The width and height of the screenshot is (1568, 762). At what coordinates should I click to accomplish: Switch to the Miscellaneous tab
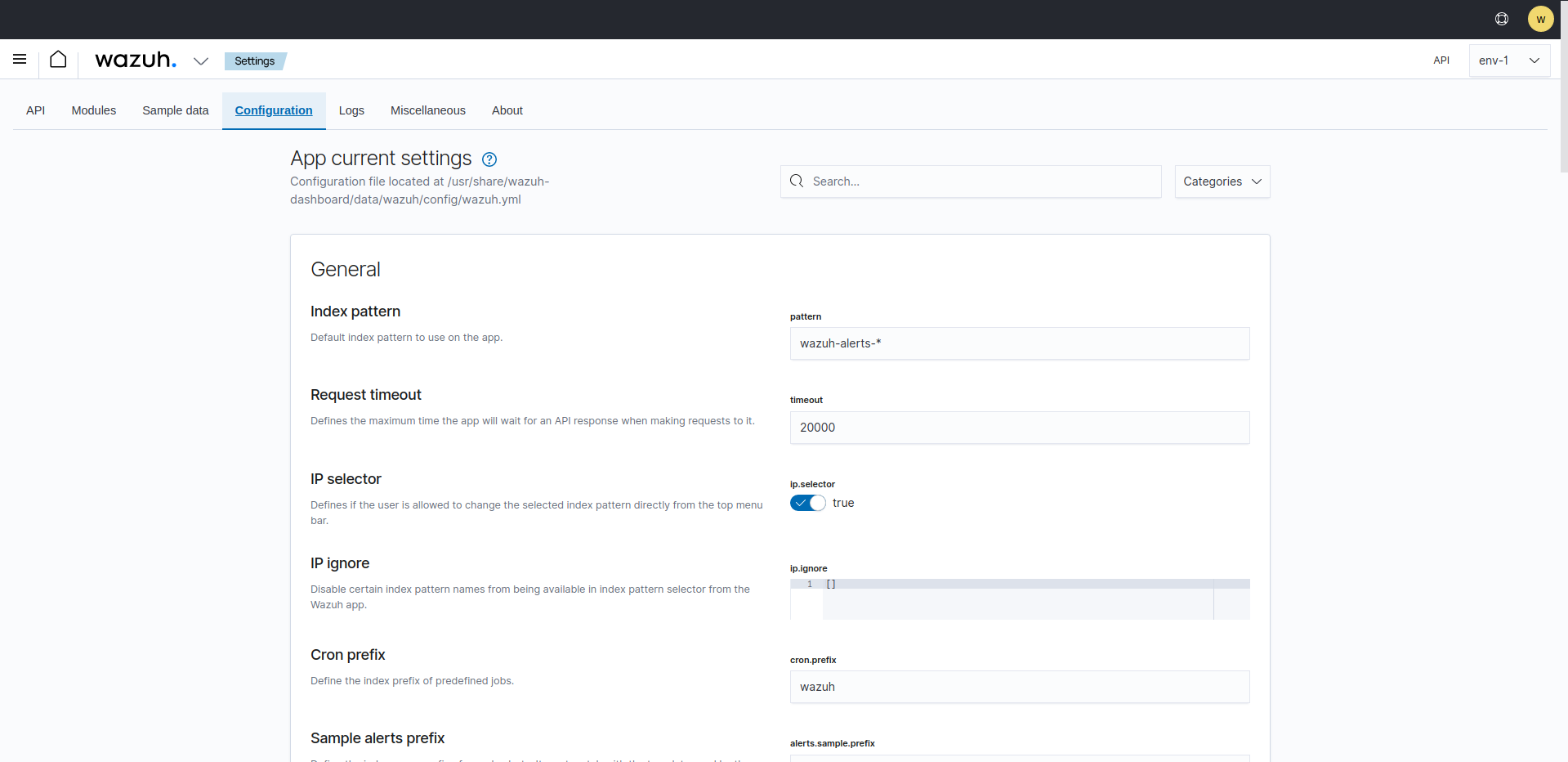coord(428,110)
